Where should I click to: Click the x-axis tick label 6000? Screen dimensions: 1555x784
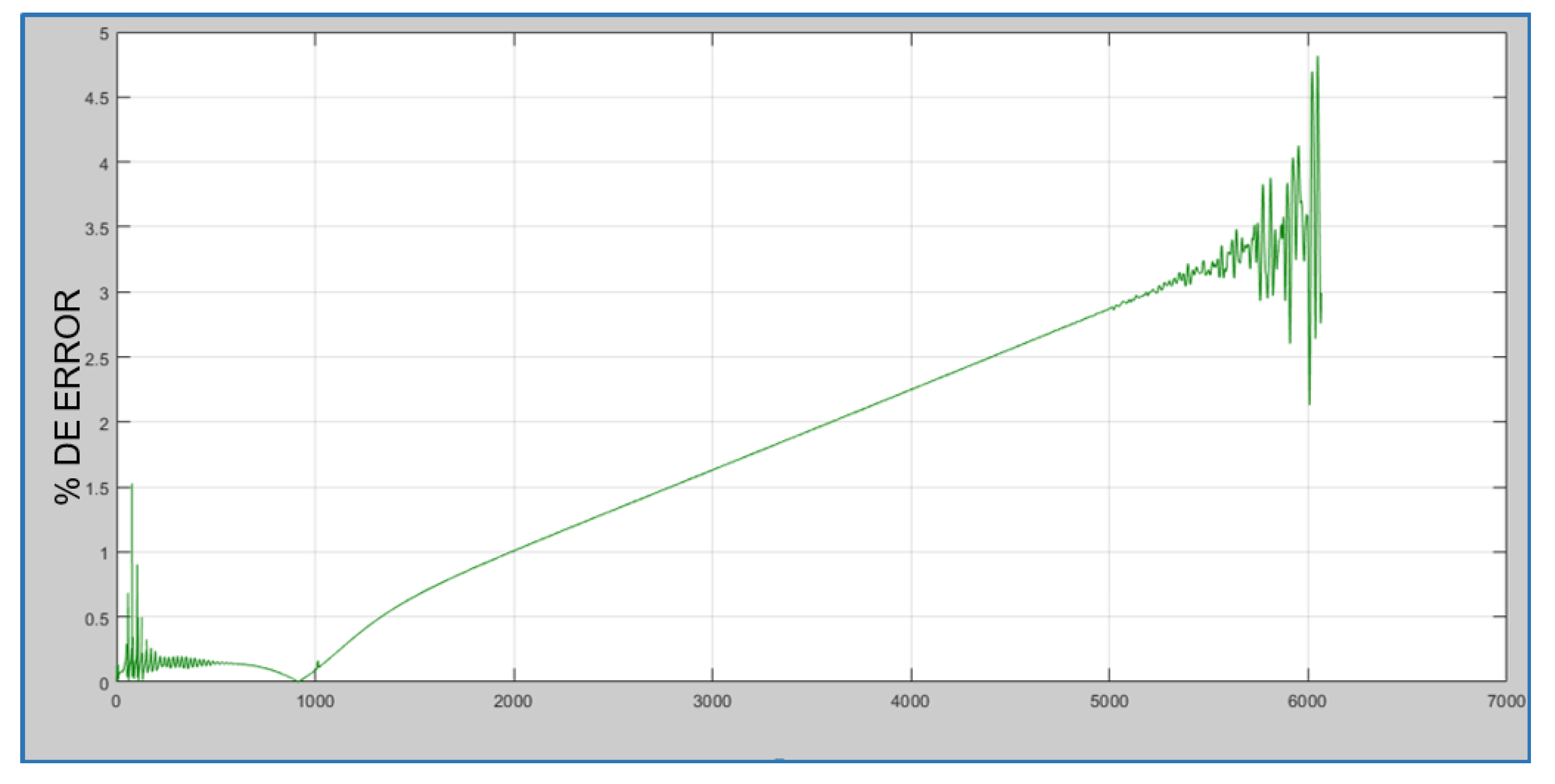click(1308, 702)
